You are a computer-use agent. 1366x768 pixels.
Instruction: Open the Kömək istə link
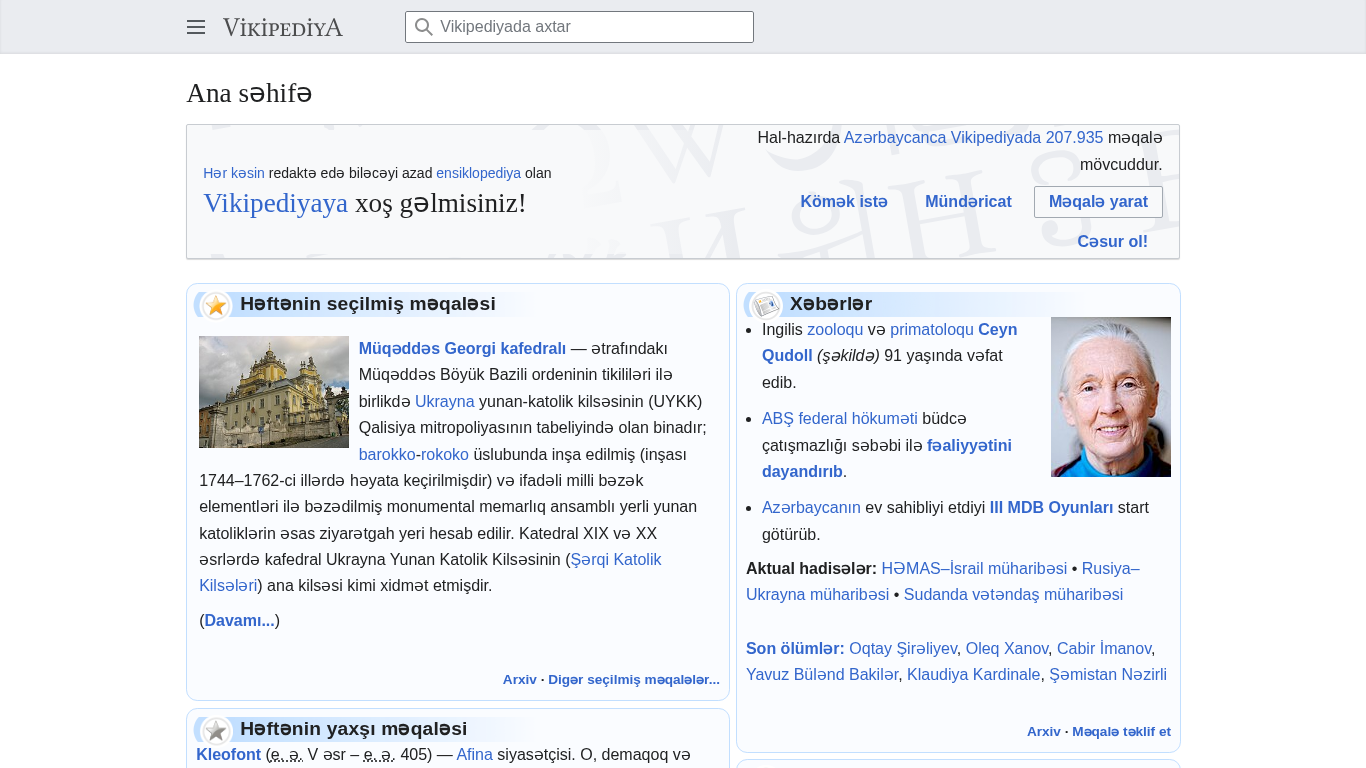click(844, 202)
